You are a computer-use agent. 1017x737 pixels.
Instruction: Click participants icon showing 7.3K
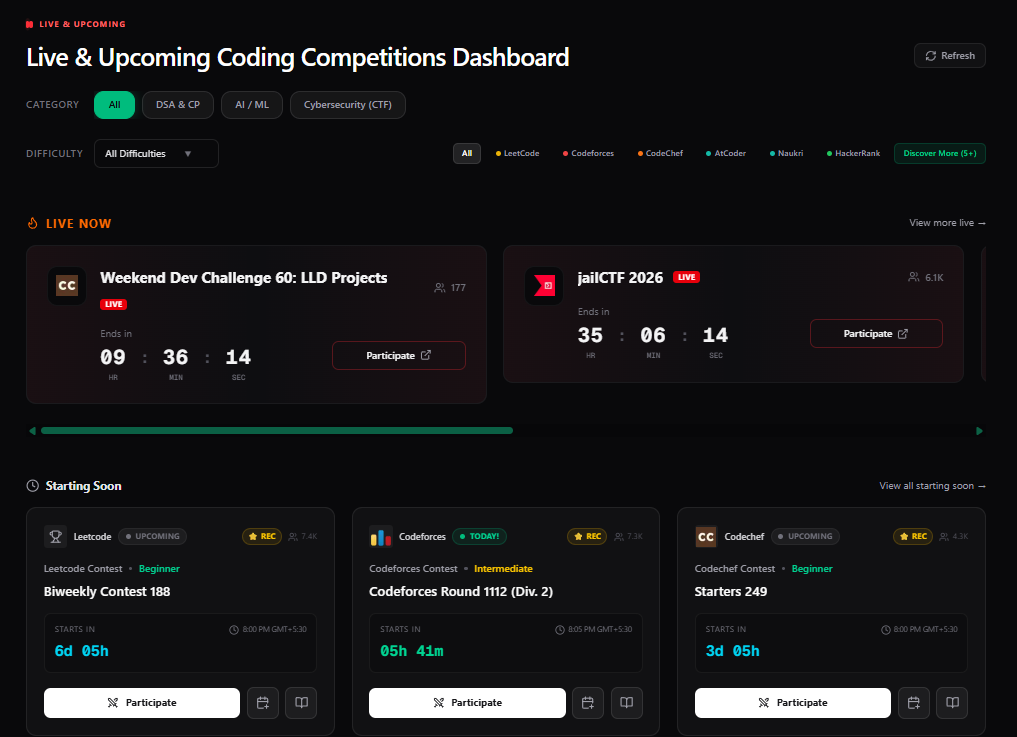(619, 537)
